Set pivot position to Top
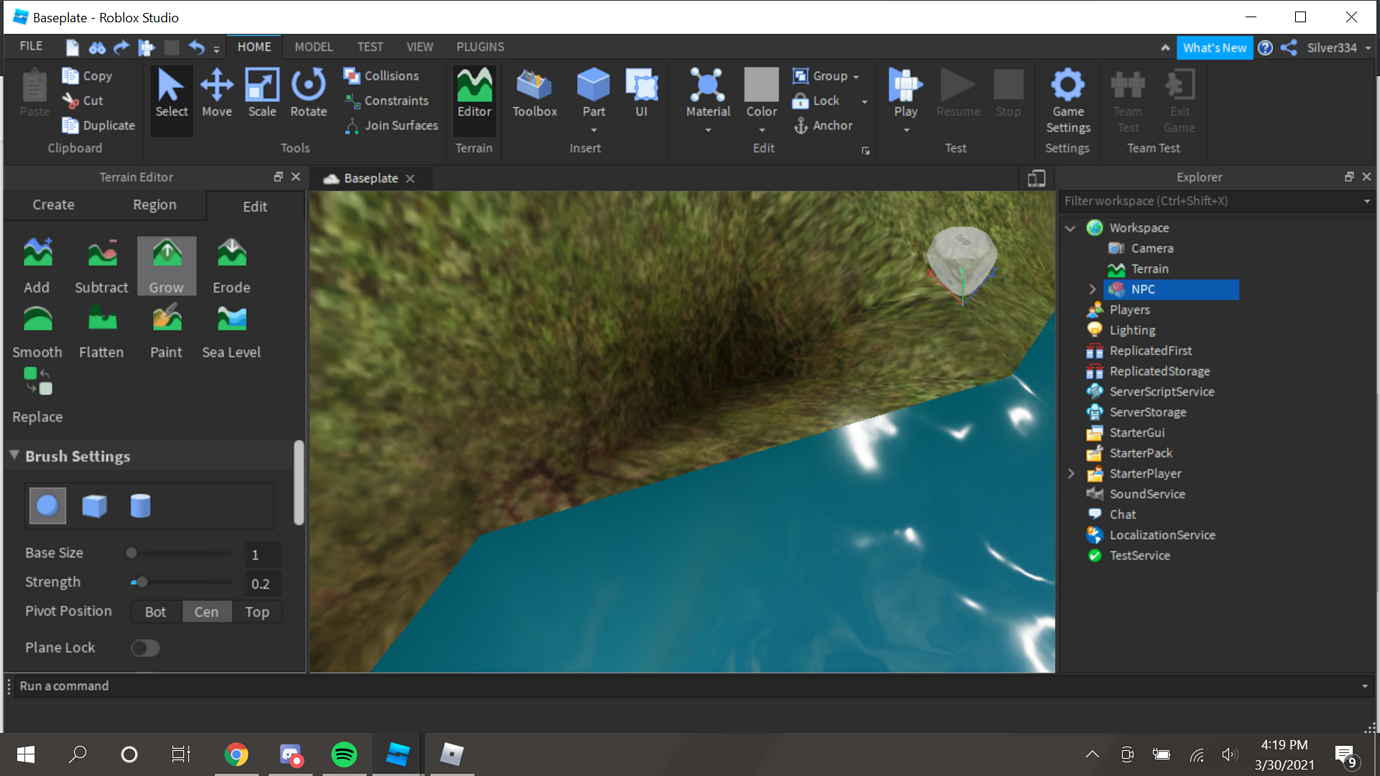The width and height of the screenshot is (1380, 776). click(x=257, y=612)
